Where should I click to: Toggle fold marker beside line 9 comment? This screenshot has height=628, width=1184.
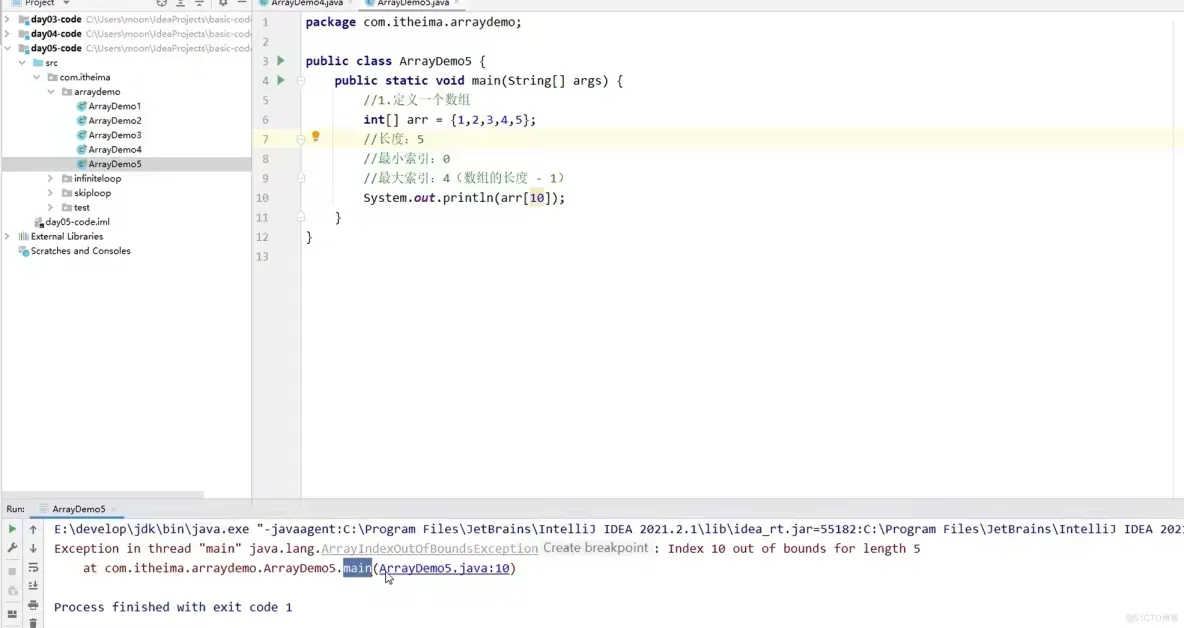[x=301, y=178]
